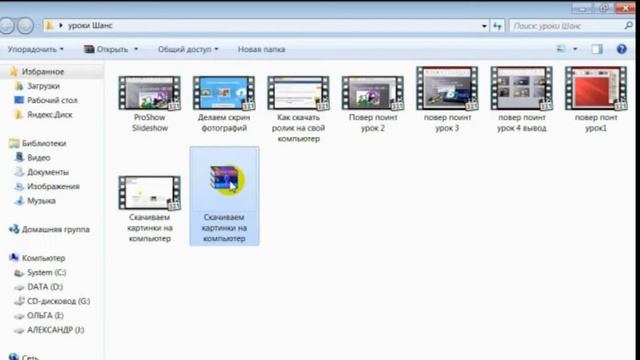
Task: Select Компьютер in navigation pane
Action: (x=43, y=258)
